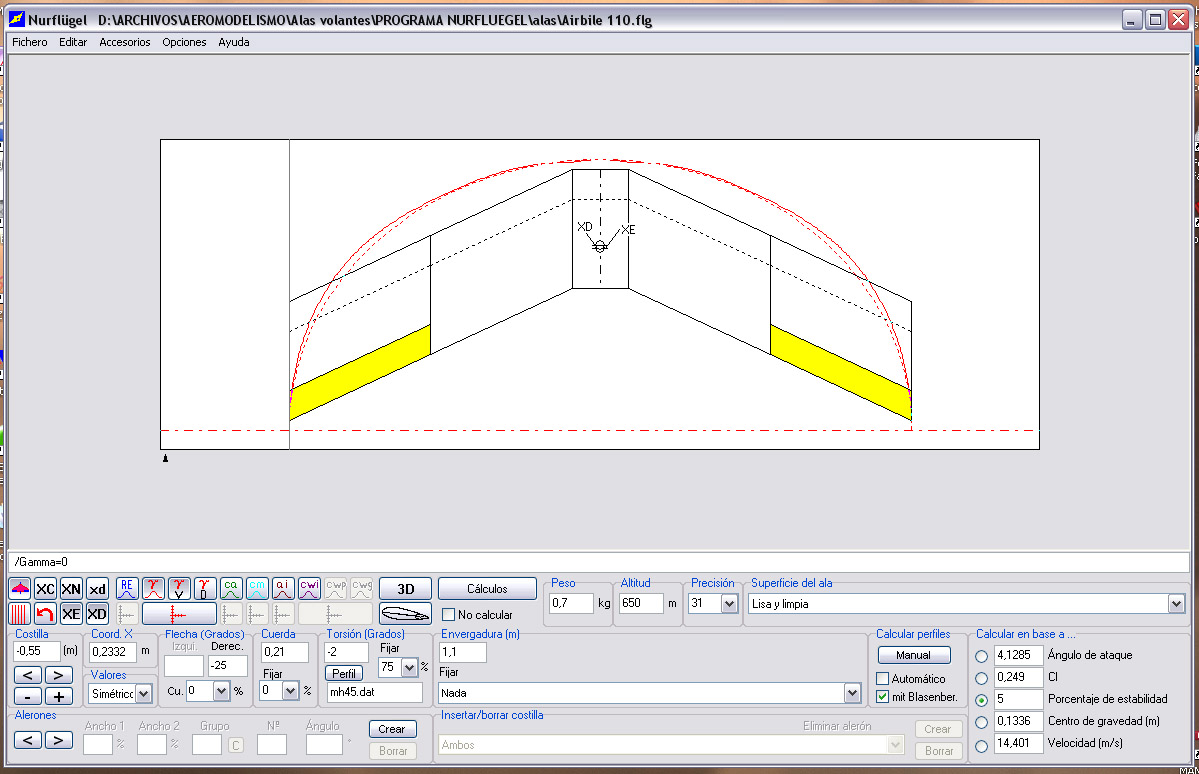Screen dimensions: 1199x774
Task: Open the Superficie del ala dropdown
Action: 1175,604
